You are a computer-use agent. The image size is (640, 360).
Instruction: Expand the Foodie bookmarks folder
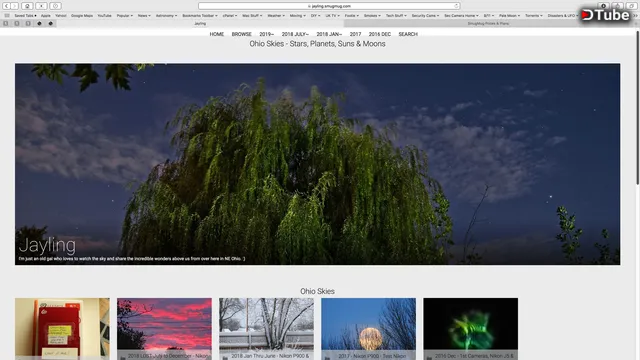point(352,16)
